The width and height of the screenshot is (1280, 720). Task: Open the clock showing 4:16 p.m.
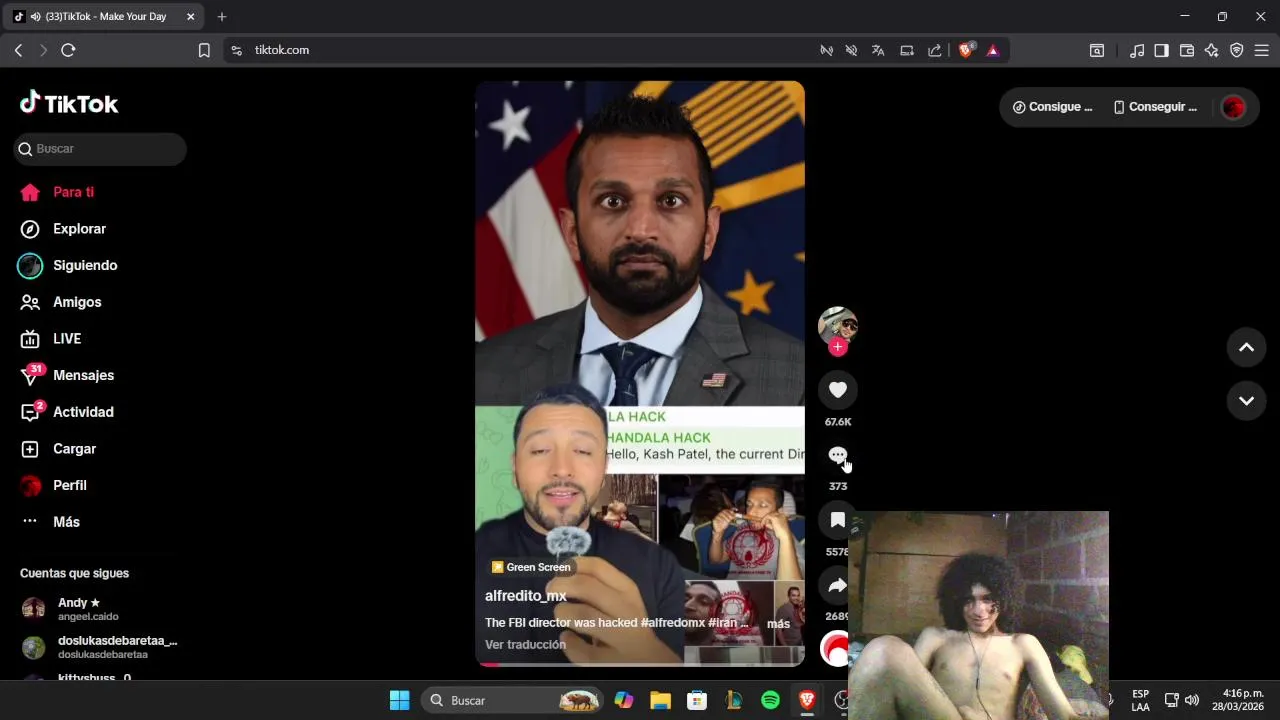pyautogui.click(x=1237, y=700)
